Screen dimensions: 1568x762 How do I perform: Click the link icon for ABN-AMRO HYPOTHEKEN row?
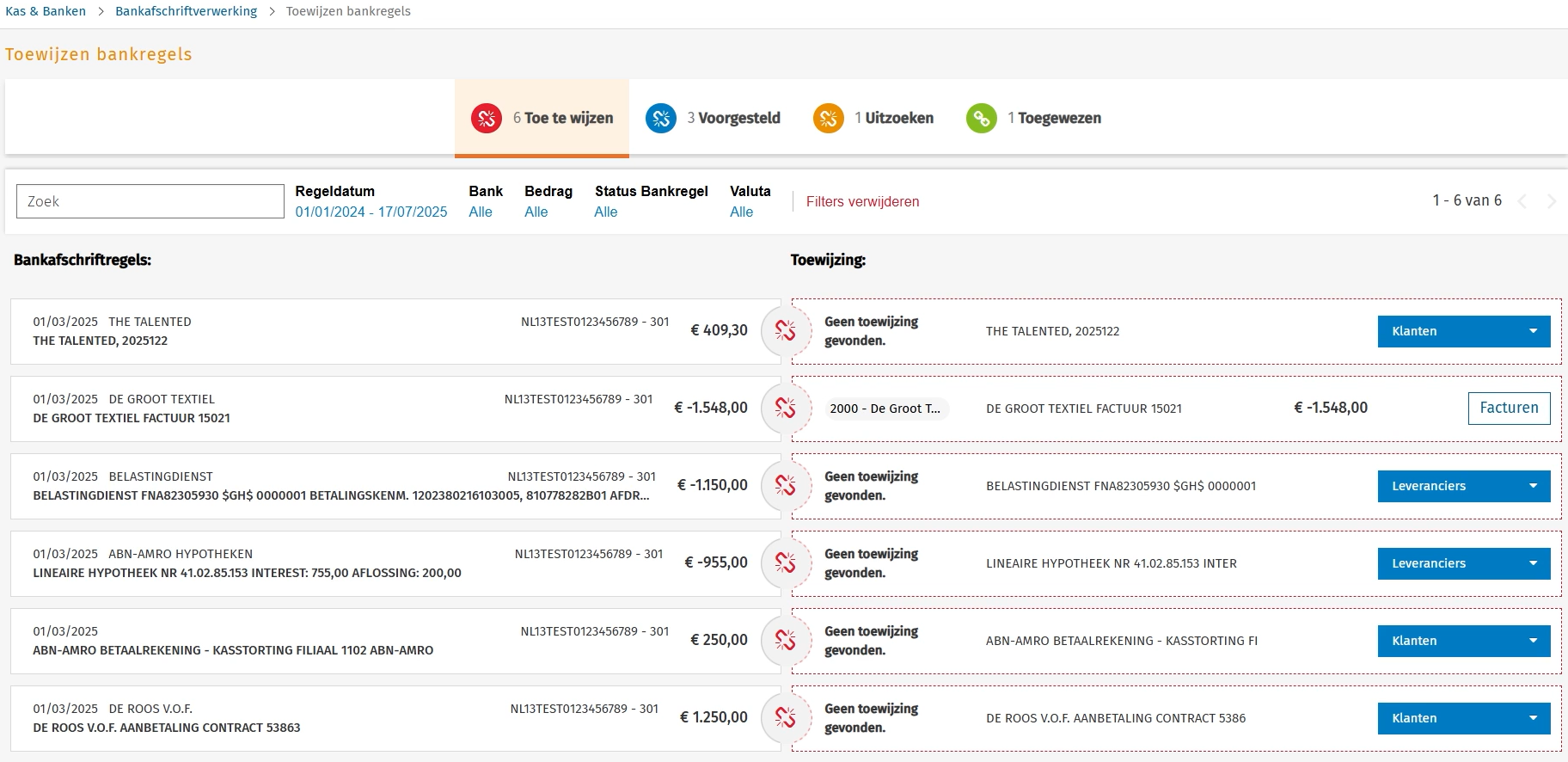point(785,563)
